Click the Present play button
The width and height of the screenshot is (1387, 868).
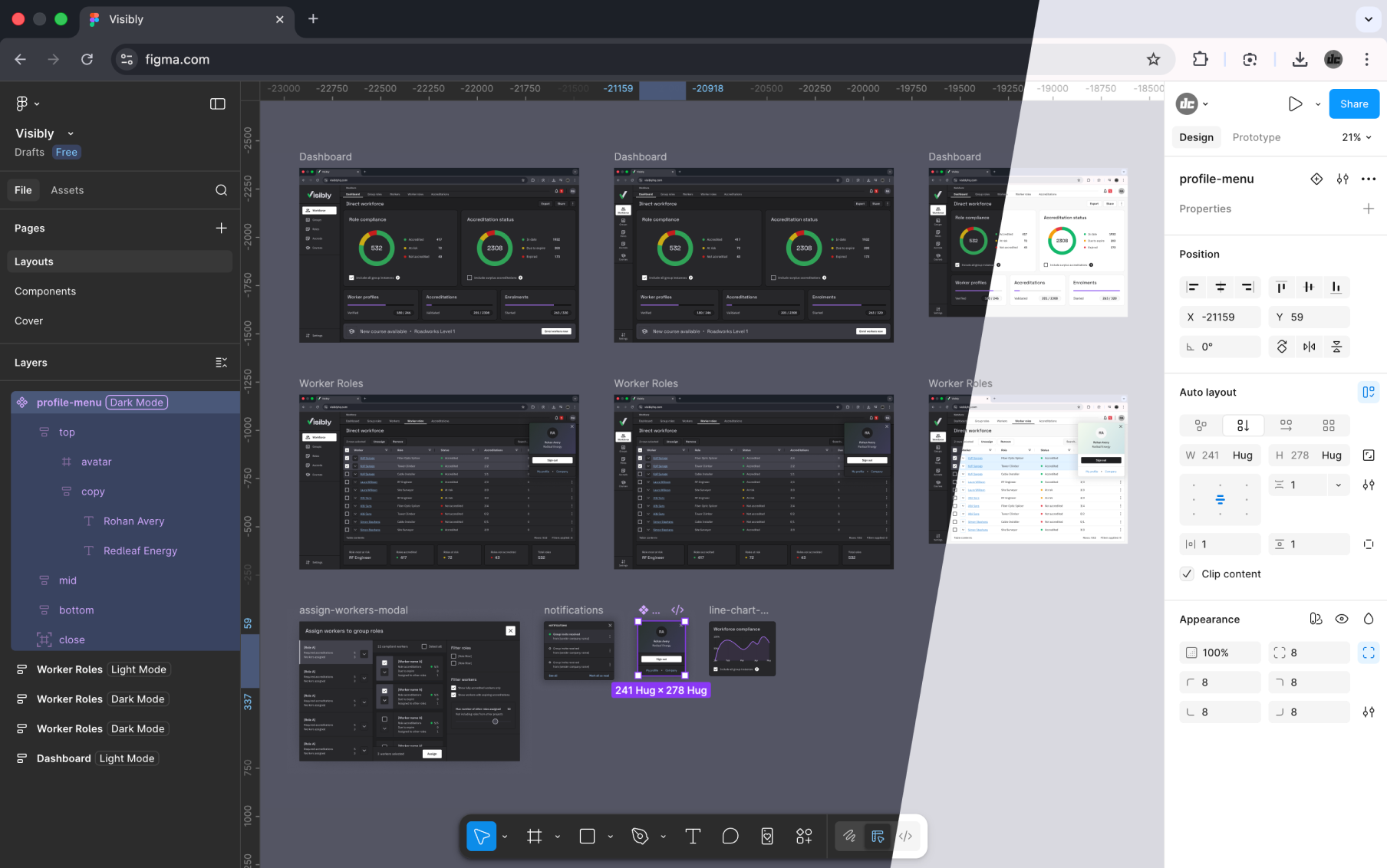click(x=1295, y=104)
